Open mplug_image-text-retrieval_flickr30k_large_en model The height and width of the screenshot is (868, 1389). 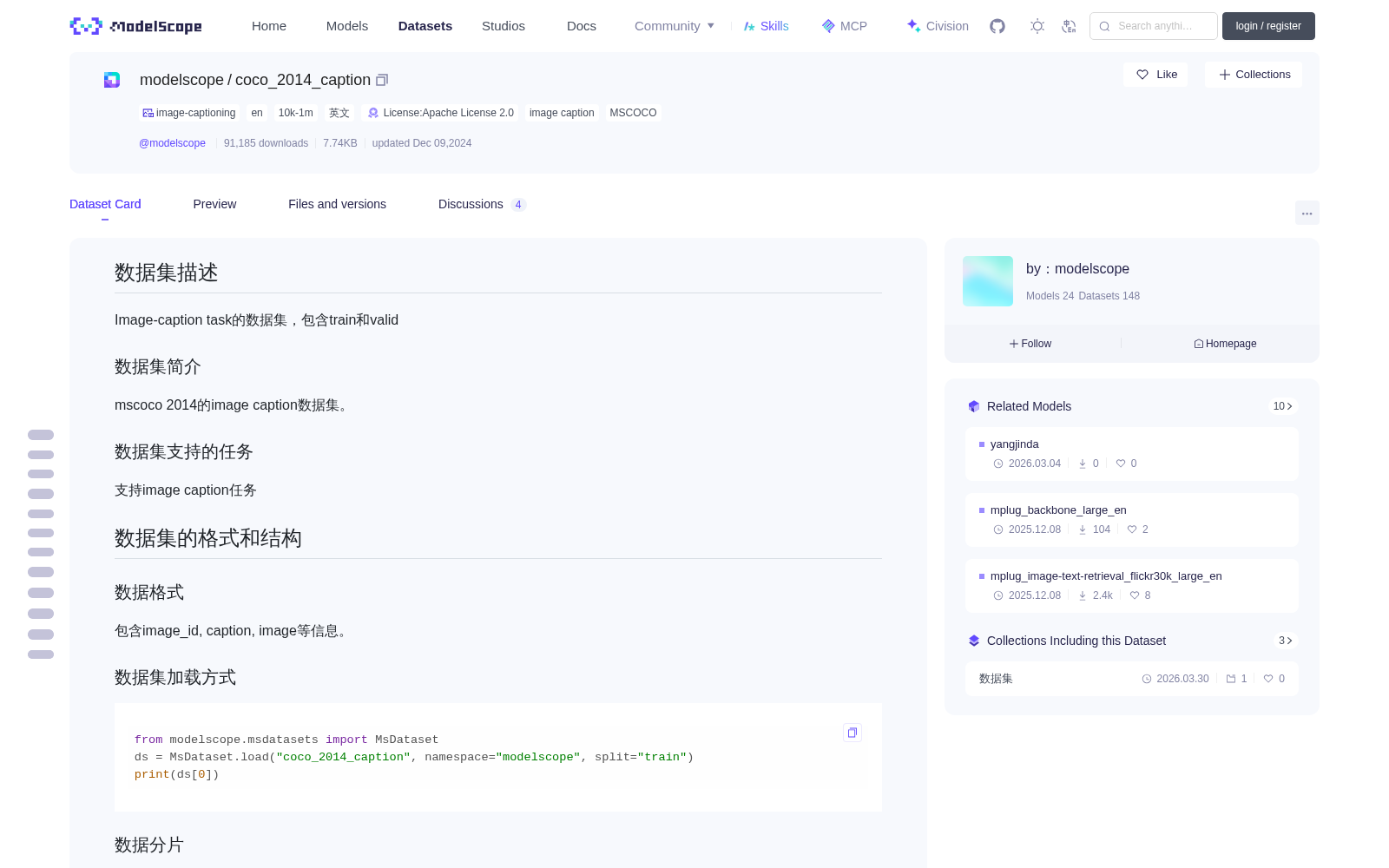1132,586
